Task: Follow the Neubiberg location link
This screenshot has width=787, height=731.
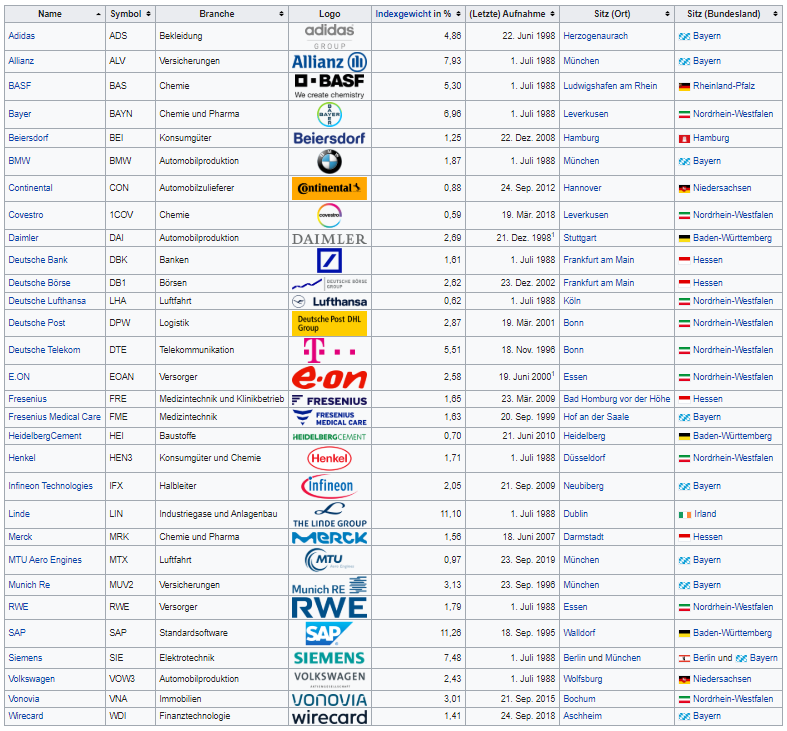Action: pyautogui.click(x=583, y=486)
